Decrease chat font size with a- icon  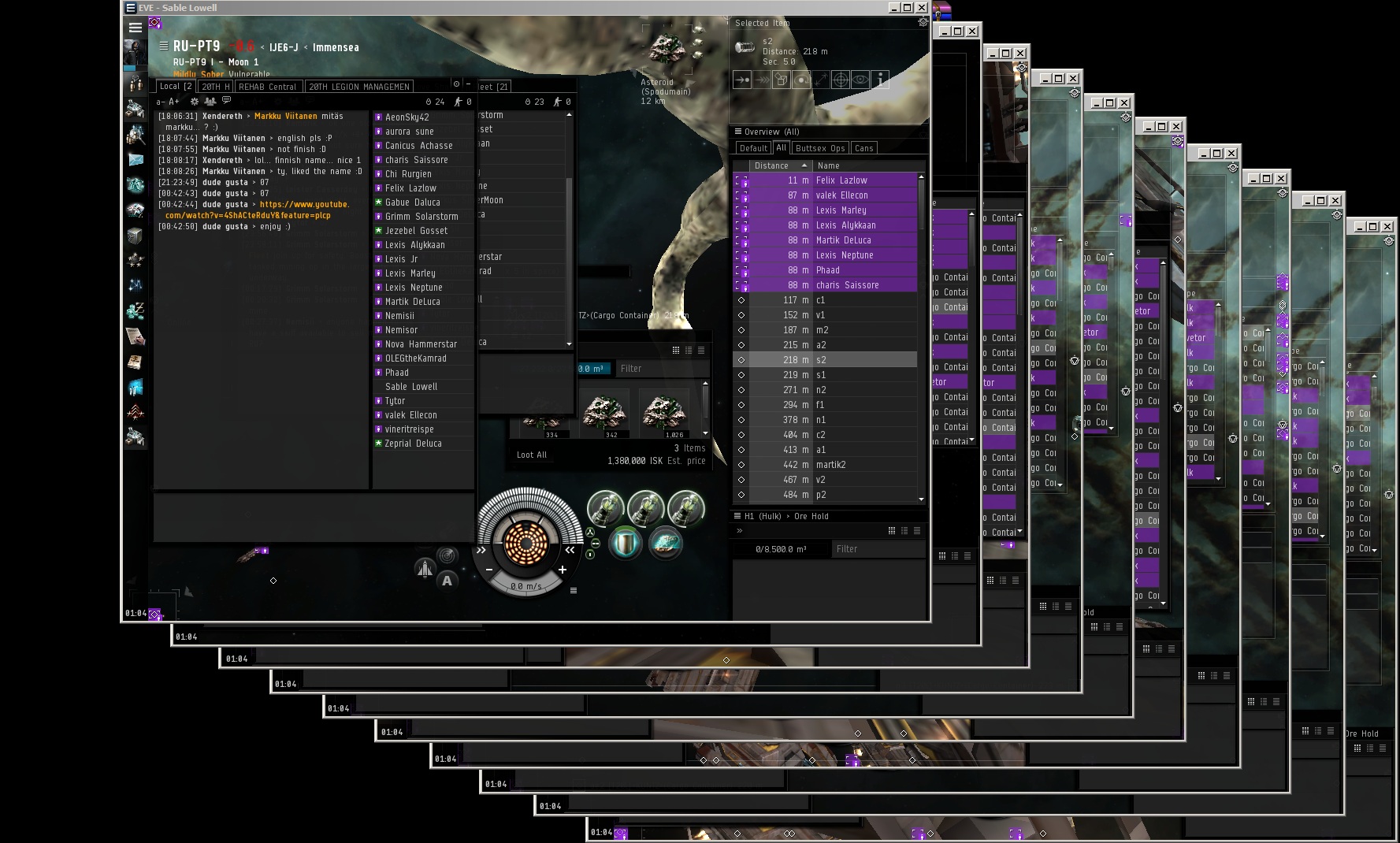[x=161, y=102]
